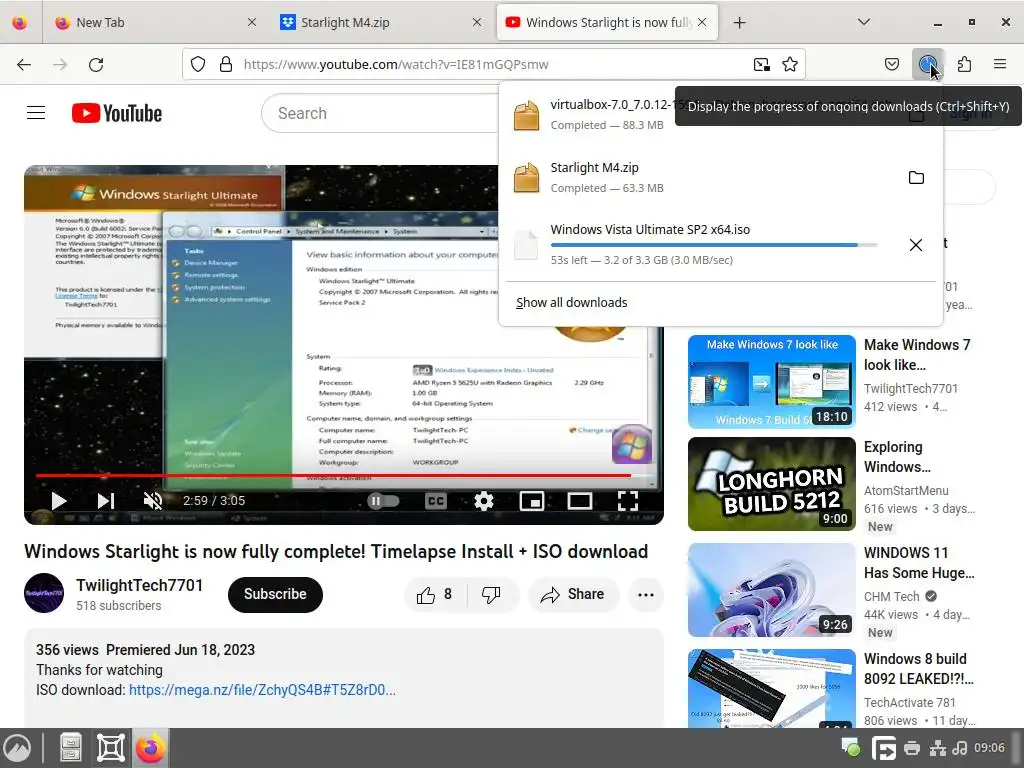
Task: Close the Starlight M4.zip tab
Action: (x=477, y=22)
